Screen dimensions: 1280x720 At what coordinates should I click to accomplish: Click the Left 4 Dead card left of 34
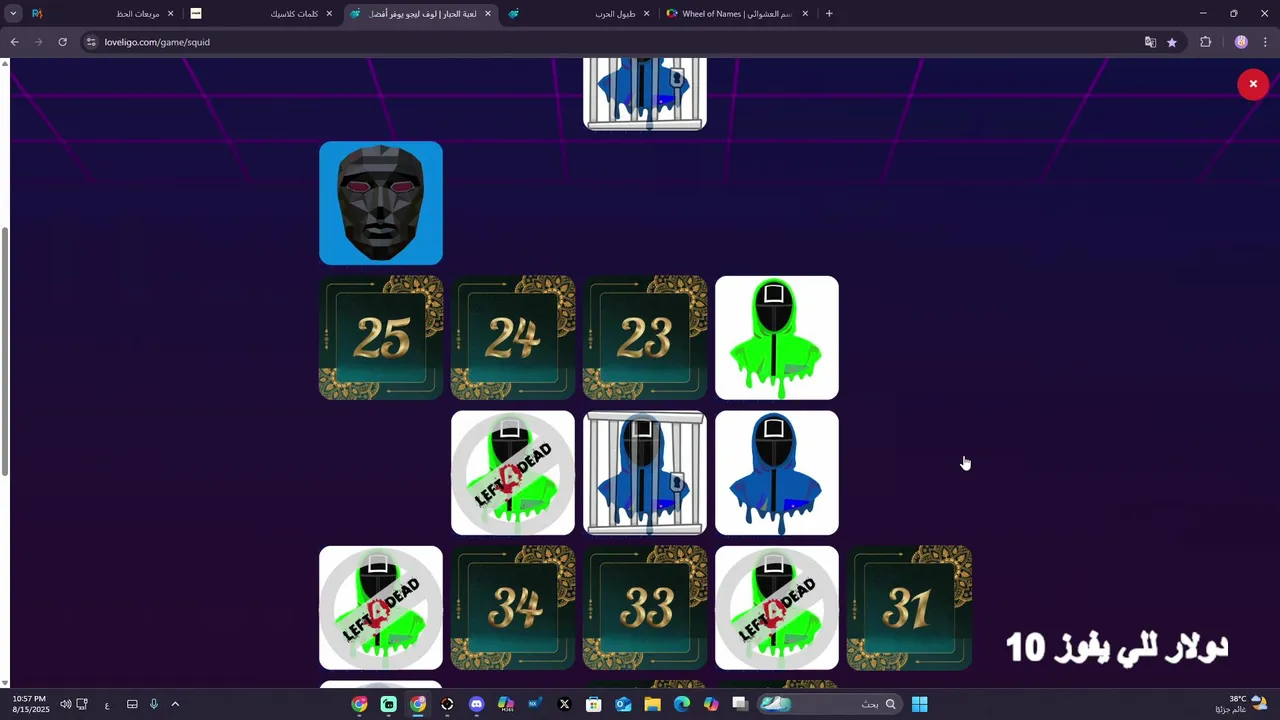point(381,608)
